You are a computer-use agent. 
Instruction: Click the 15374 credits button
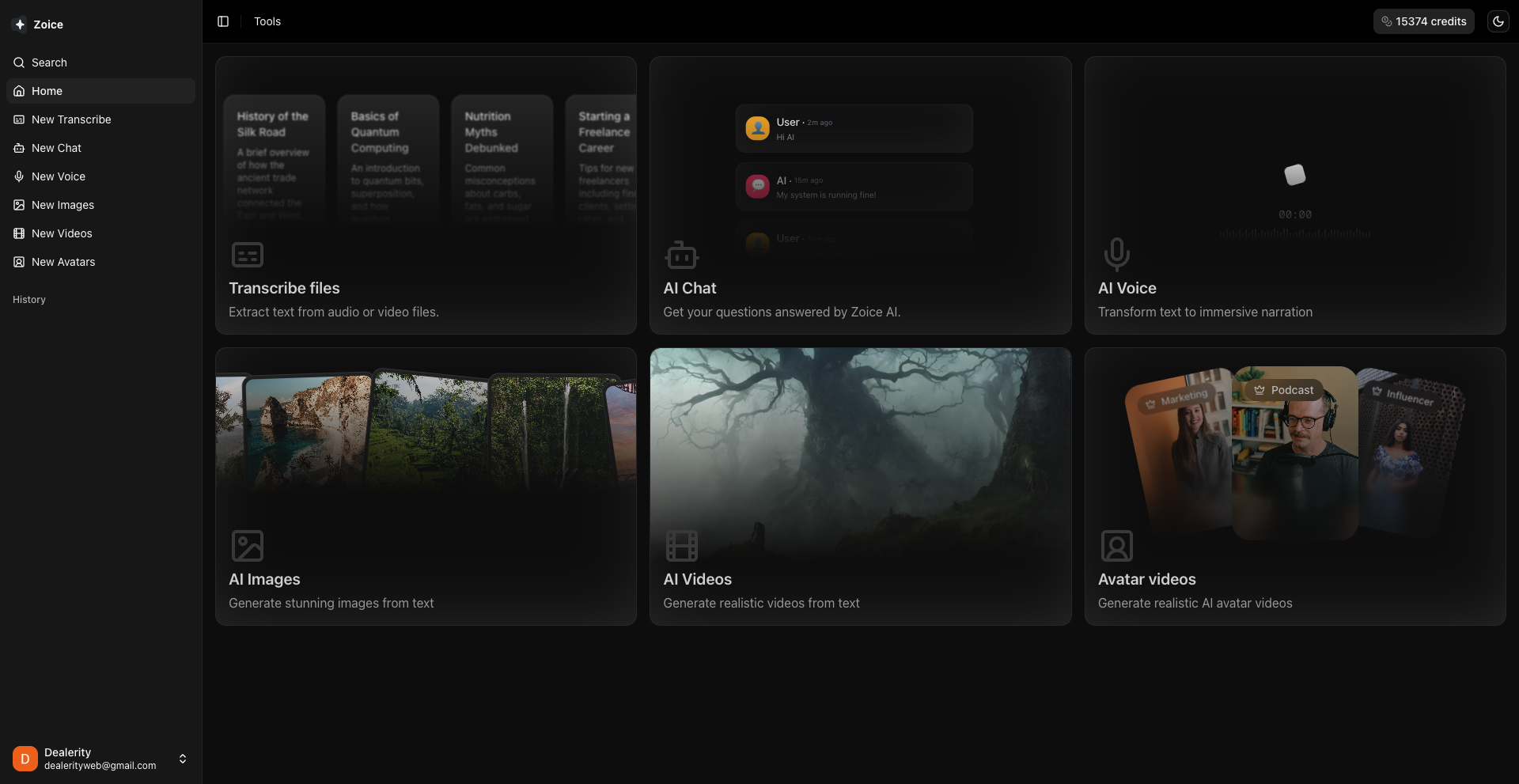click(1423, 21)
